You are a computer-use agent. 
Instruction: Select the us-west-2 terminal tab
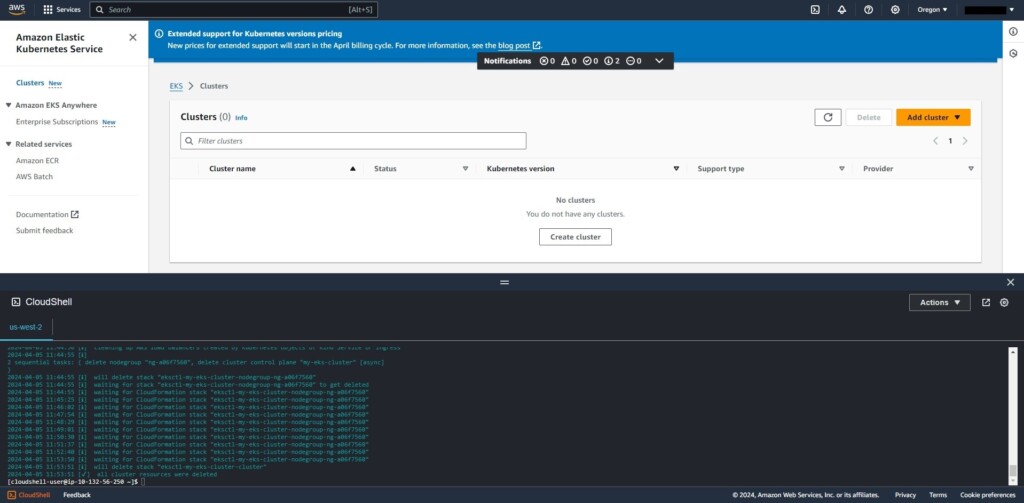coord(26,327)
